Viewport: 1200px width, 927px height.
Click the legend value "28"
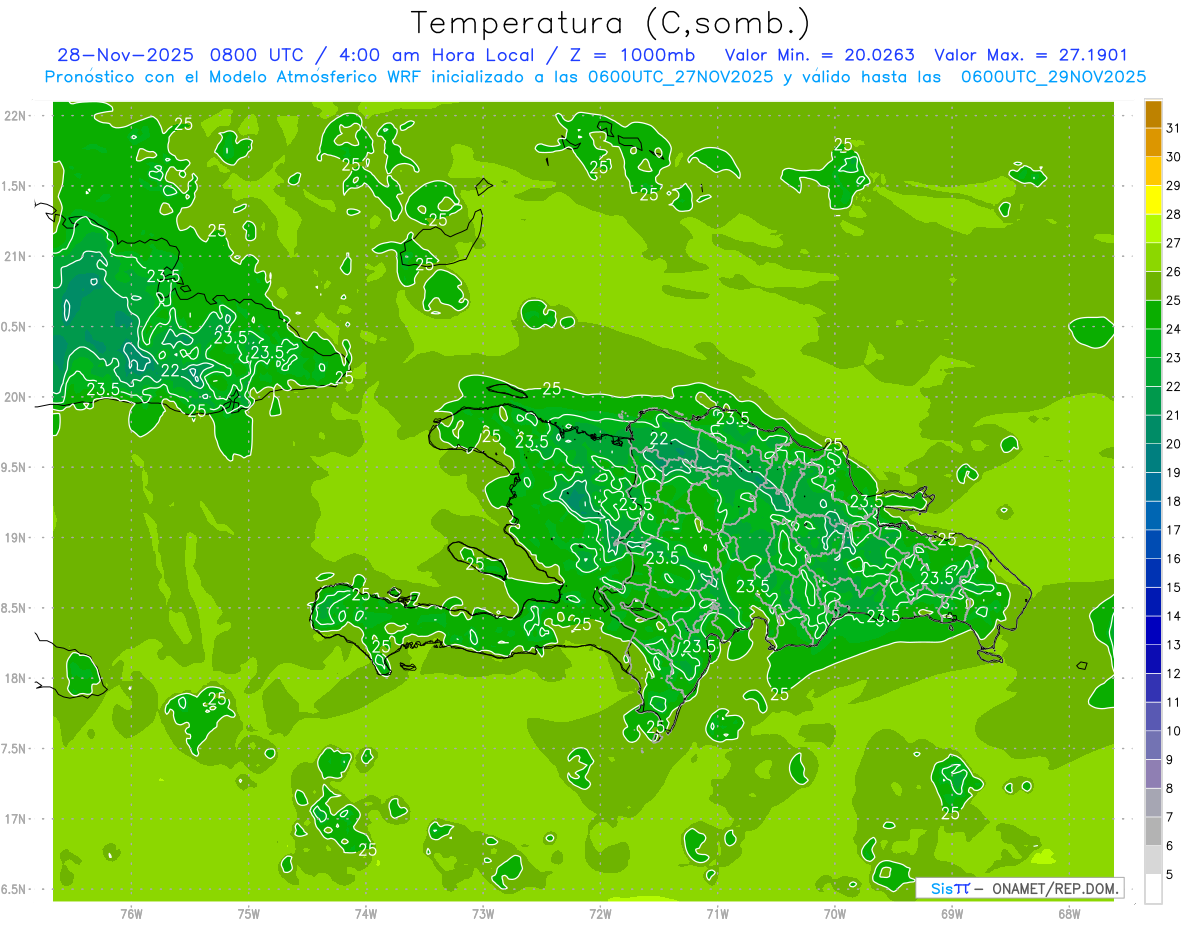(1174, 214)
